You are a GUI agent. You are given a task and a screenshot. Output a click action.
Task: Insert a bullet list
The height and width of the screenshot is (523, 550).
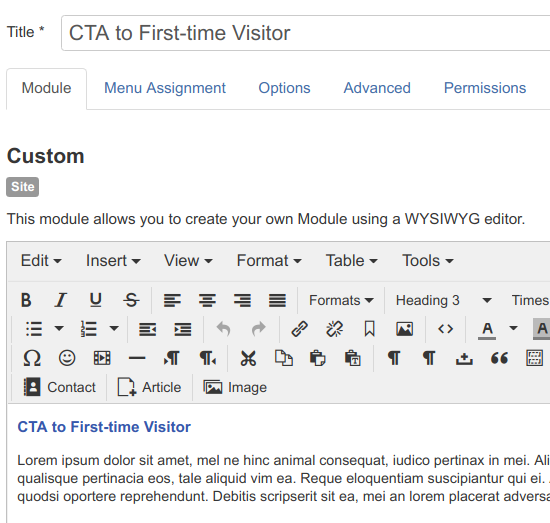[34, 329]
